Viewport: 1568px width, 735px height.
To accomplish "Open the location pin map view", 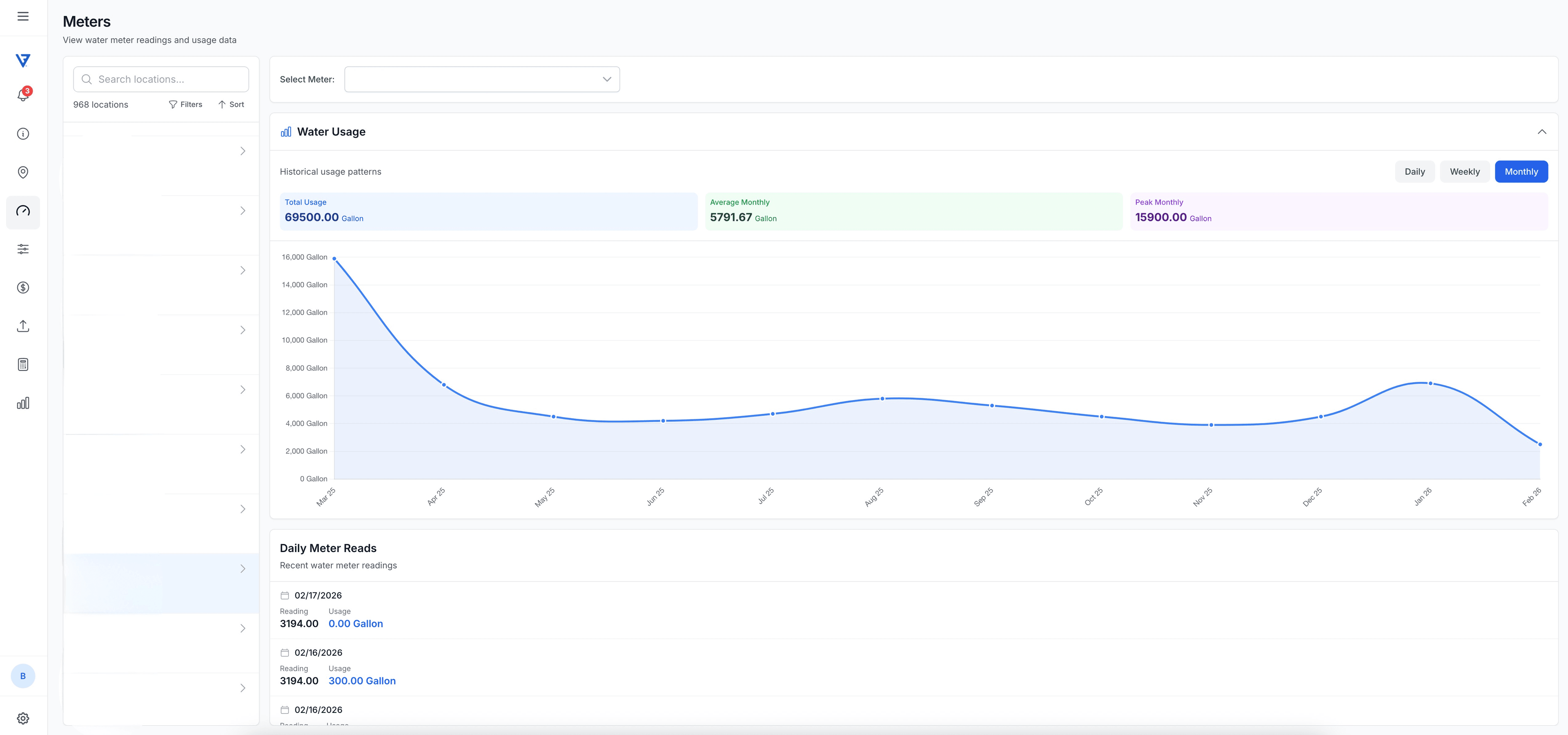I will [x=22, y=171].
